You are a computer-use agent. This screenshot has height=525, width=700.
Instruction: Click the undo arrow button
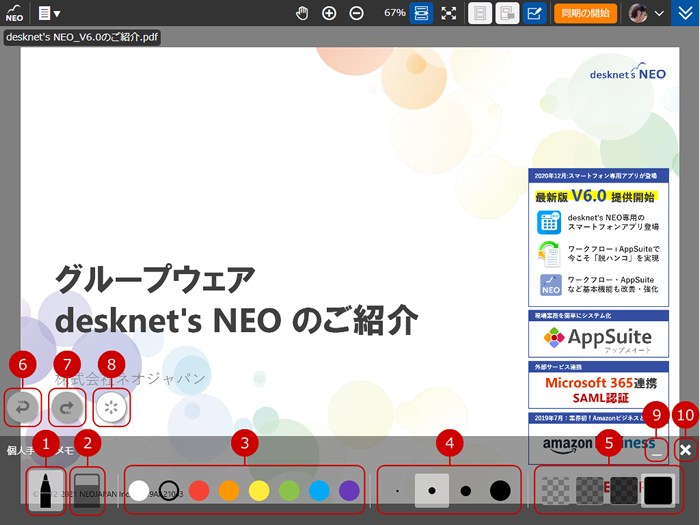click(22, 407)
